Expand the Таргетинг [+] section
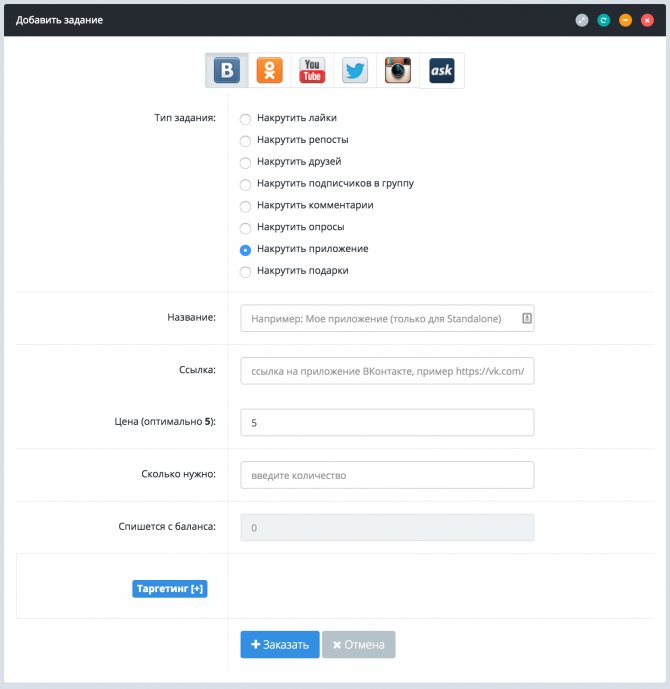This screenshot has height=689, width=670. click(x=170, y=589)
